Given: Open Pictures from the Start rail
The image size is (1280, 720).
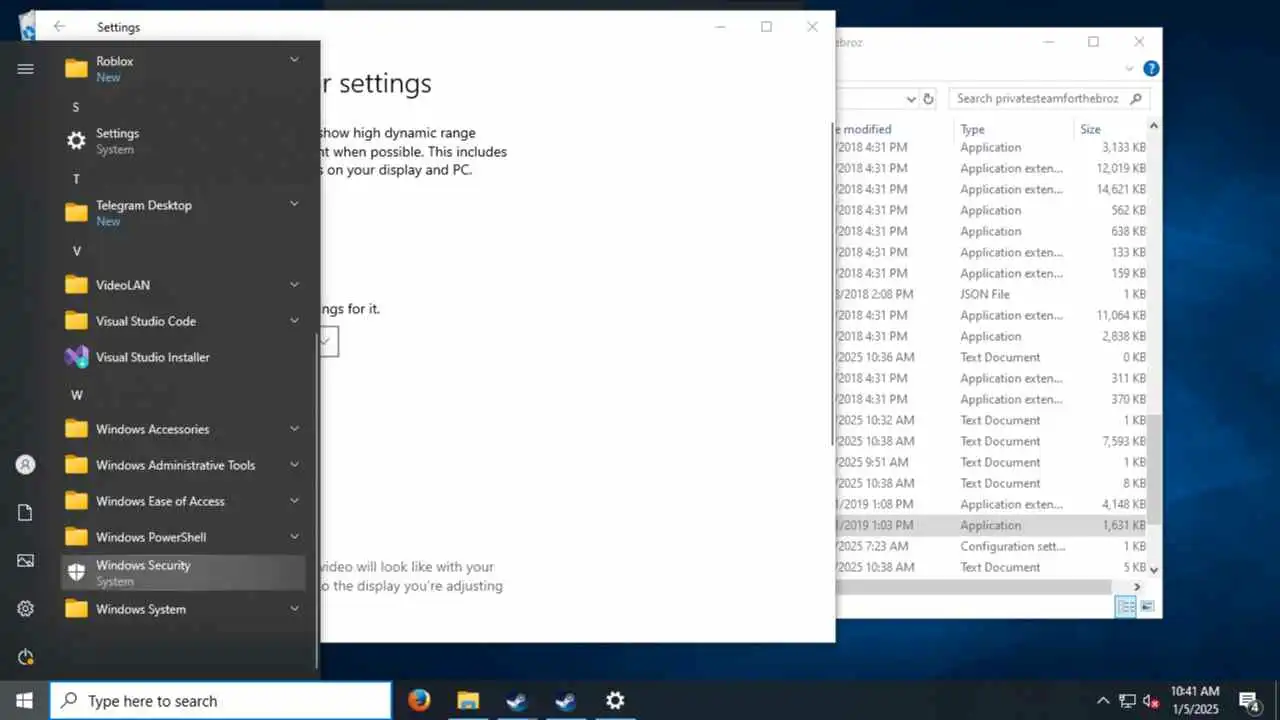Looking at the screenshot, I should [26, 561].
